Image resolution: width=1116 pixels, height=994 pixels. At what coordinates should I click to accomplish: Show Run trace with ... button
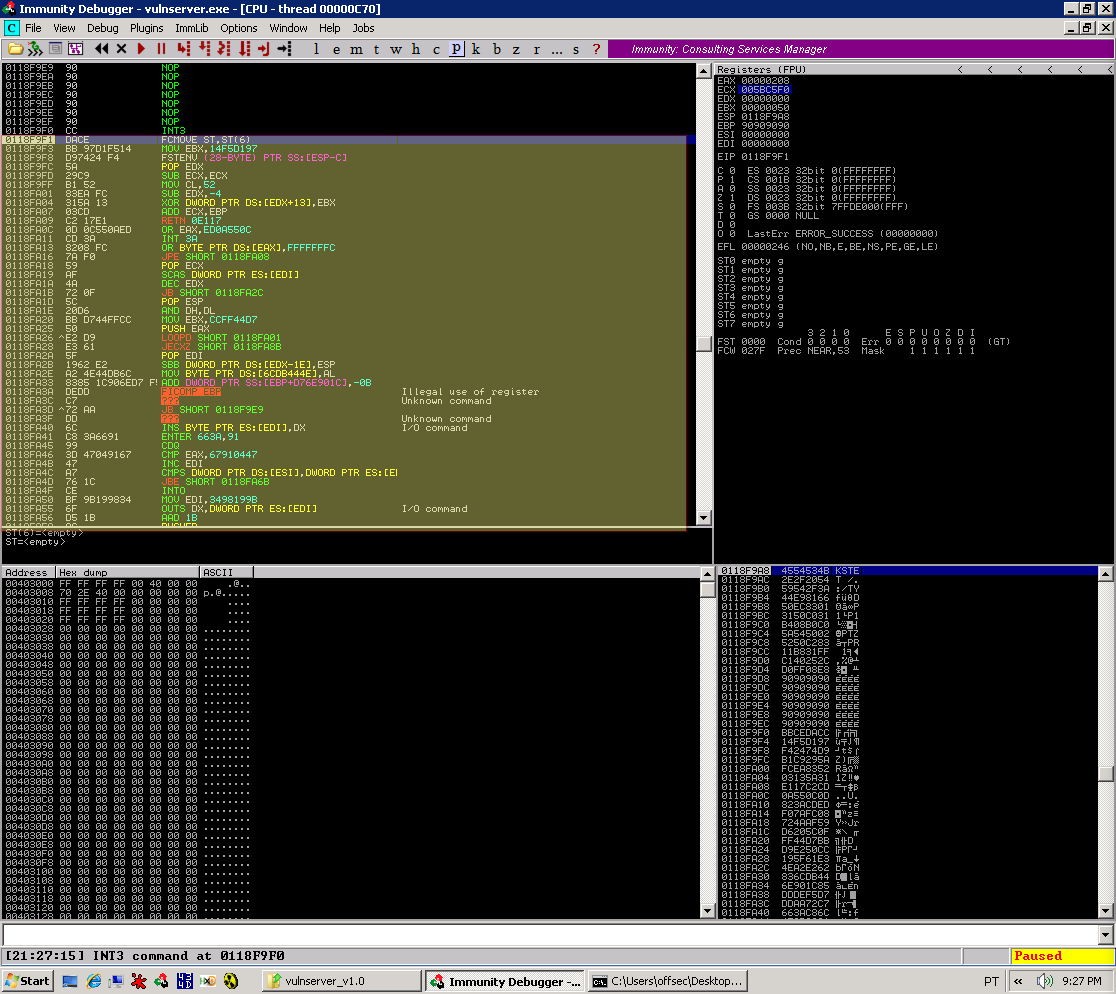(557, 48)
